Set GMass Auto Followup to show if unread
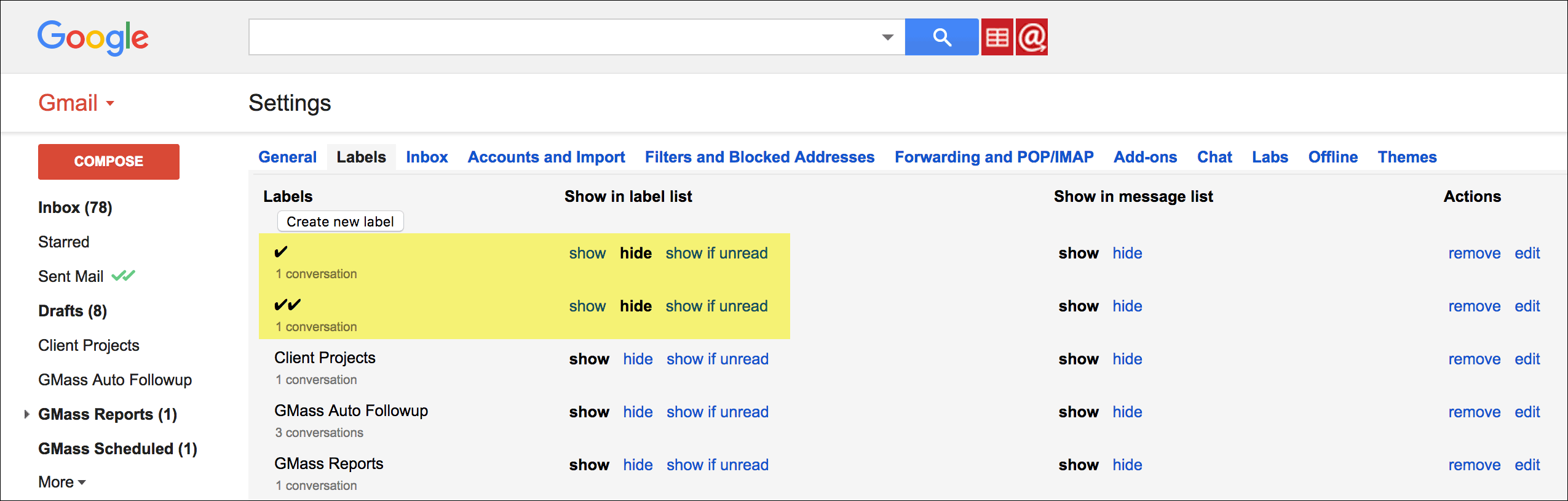1568x501 pixels. [717, 412]
